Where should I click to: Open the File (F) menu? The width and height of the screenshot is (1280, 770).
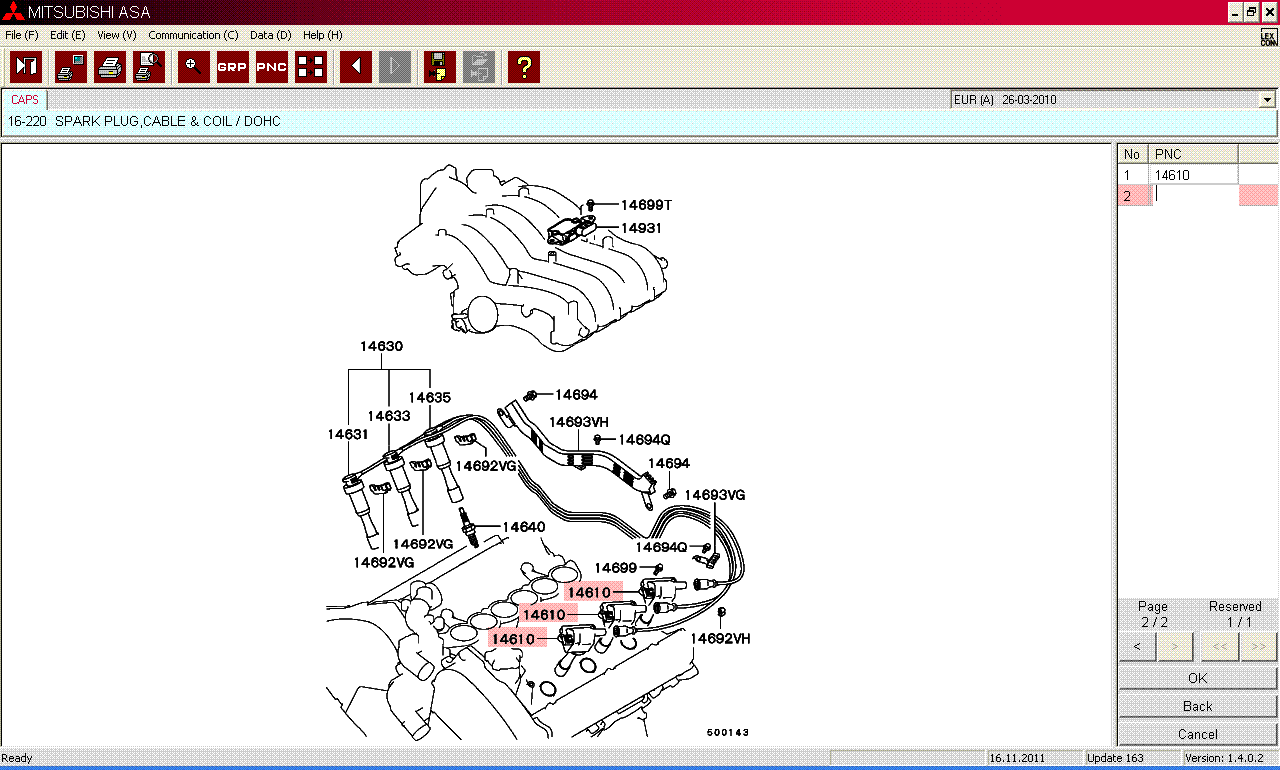pyautogui.click(x=22, y=35)
